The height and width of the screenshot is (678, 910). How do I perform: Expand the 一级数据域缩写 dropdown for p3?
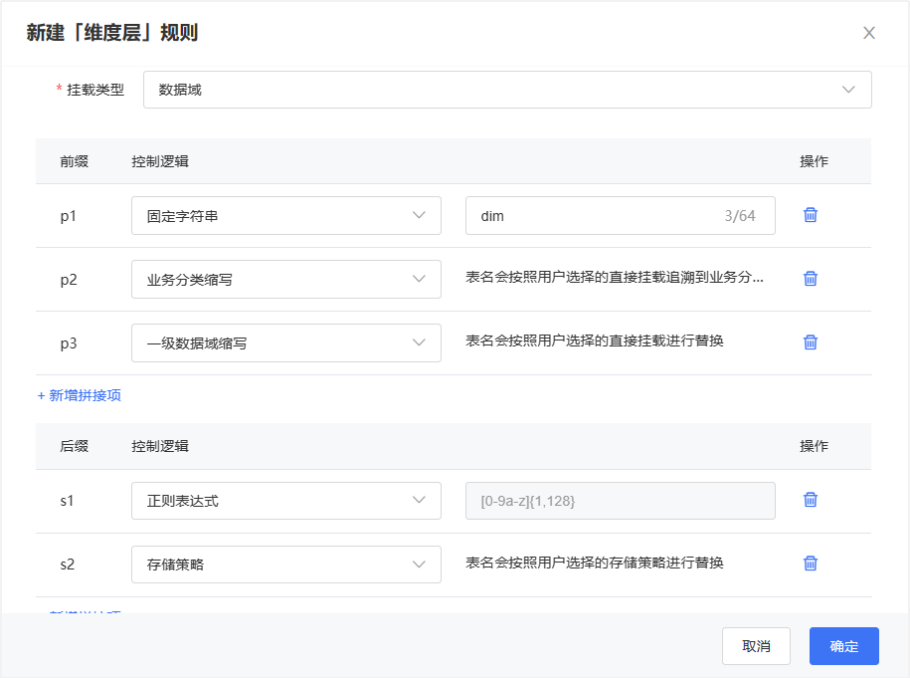[286, 343]
